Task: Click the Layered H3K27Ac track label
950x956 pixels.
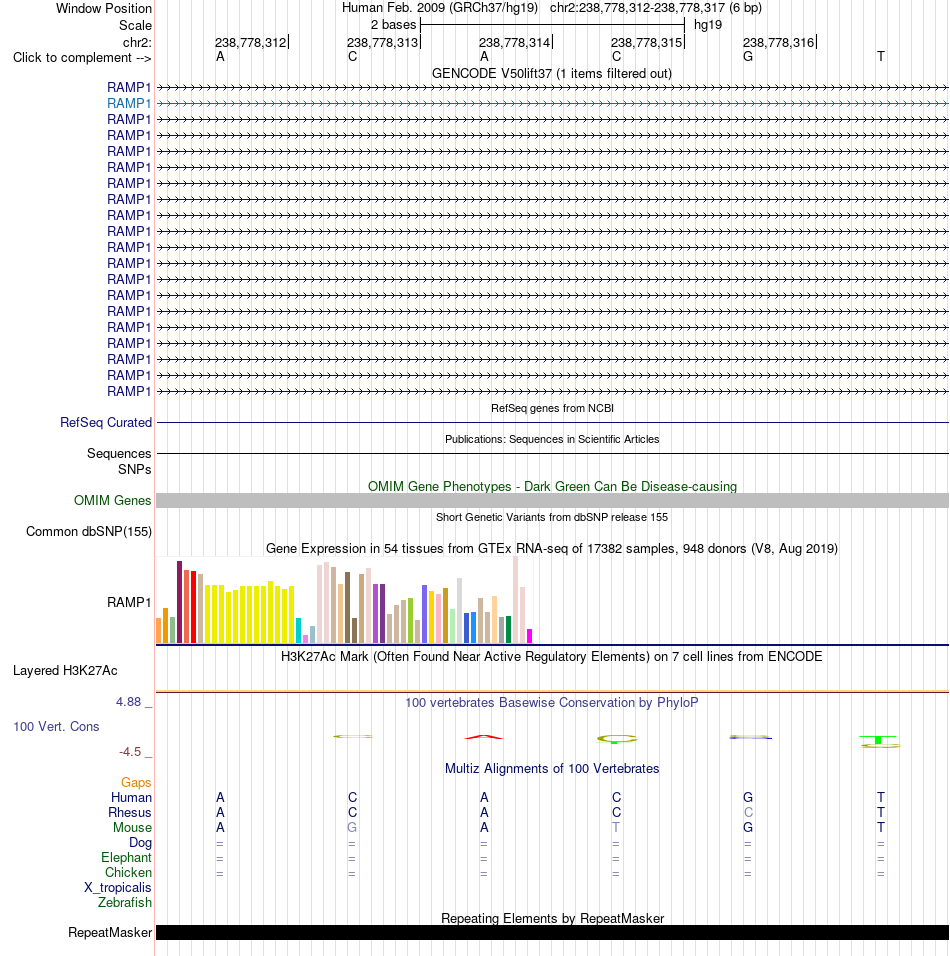Action: [65, 671]
